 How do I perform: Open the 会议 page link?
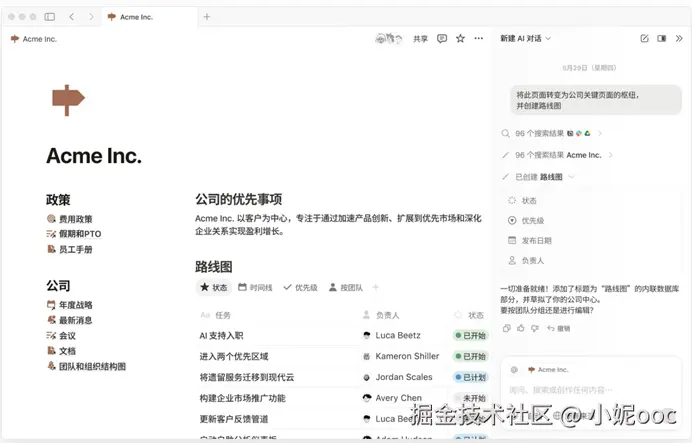coord(61,335)
